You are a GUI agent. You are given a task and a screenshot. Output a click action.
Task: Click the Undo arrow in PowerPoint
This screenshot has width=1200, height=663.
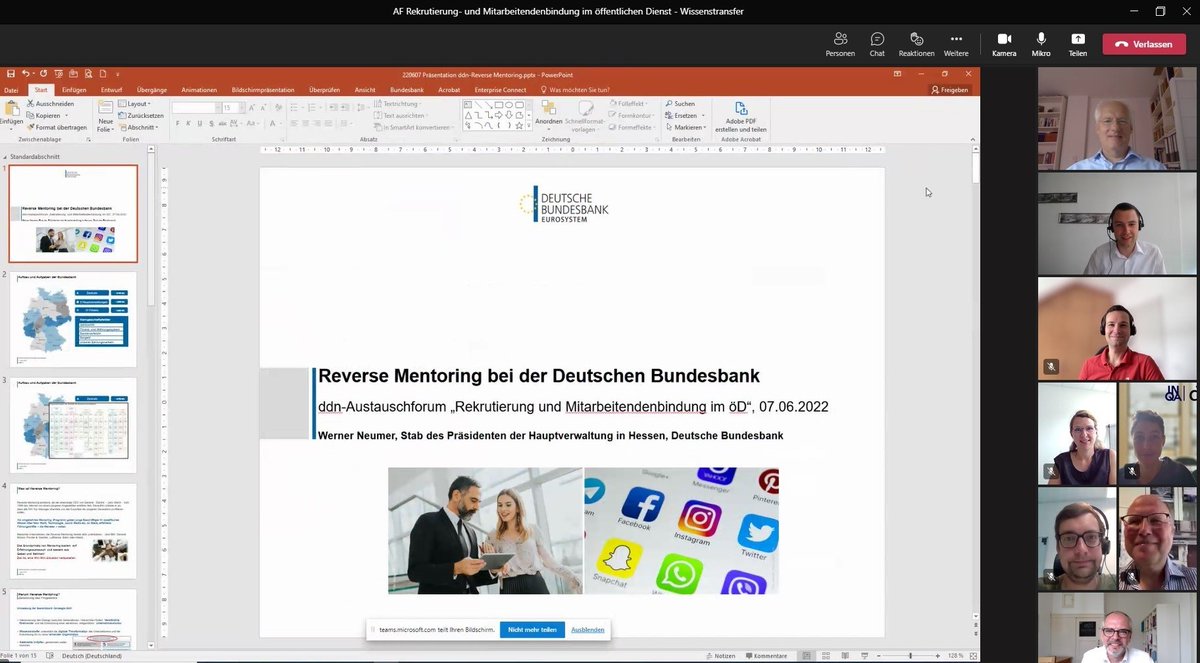[x=26, y=74]
